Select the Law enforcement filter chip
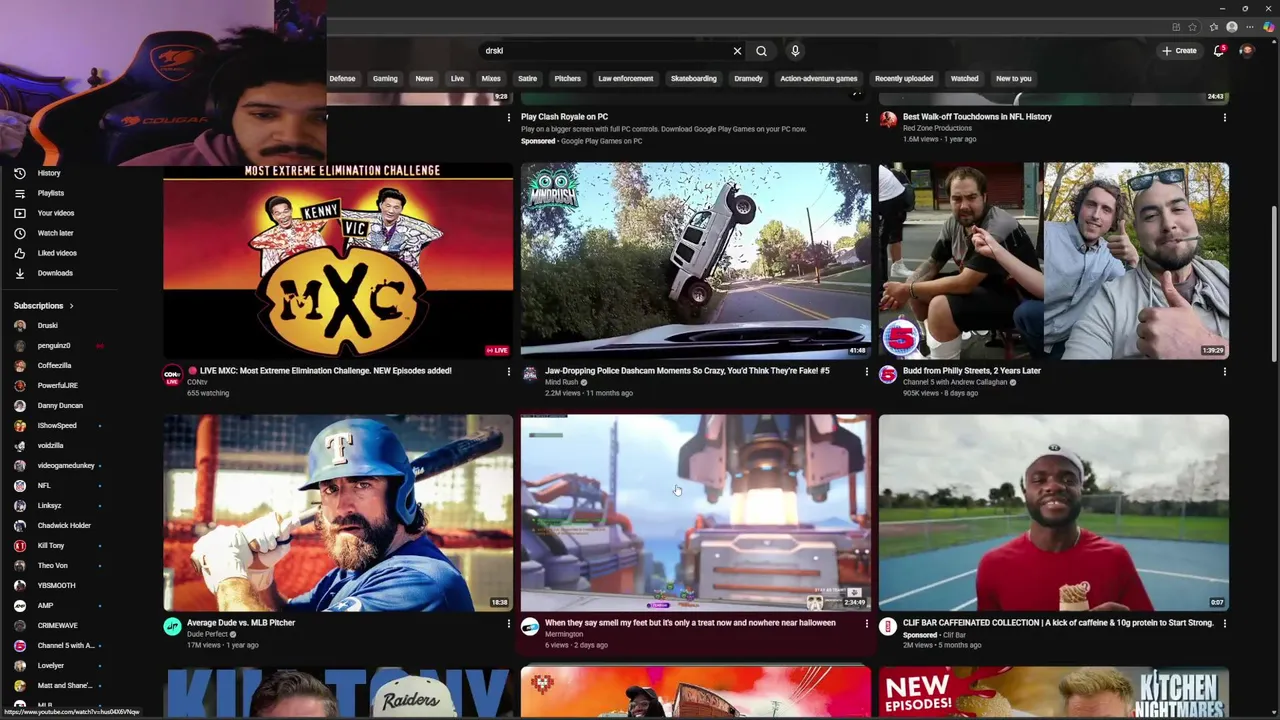Image resolution: width=1280 pixels, height=720 pixels. pos(625,78)
